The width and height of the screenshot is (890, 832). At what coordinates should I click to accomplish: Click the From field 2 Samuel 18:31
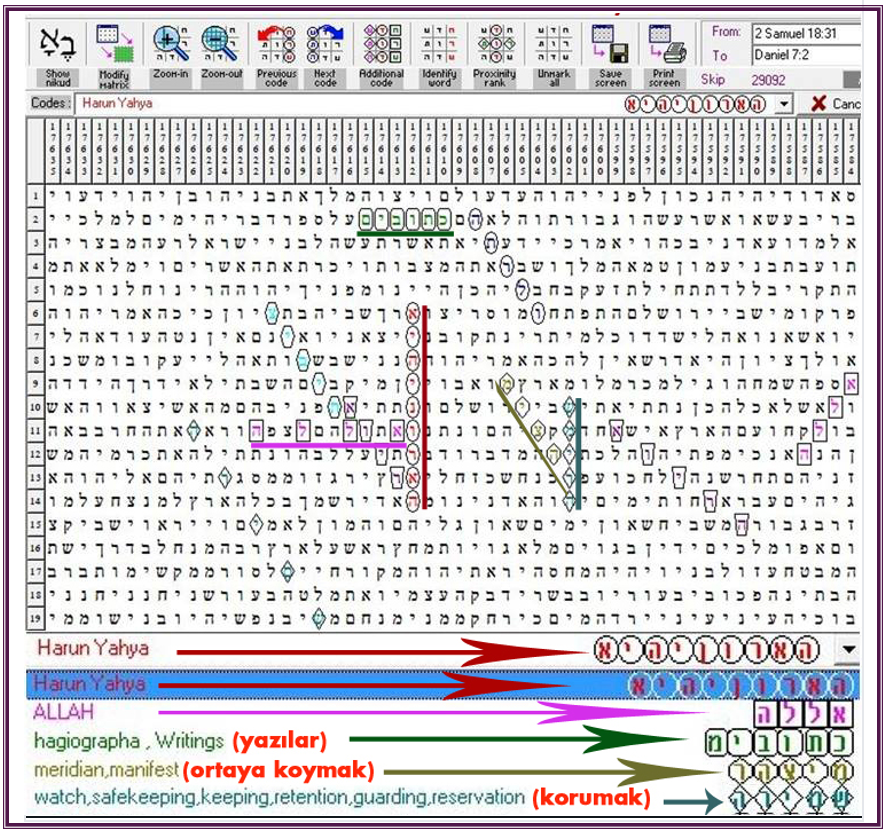tap(806, 33)
